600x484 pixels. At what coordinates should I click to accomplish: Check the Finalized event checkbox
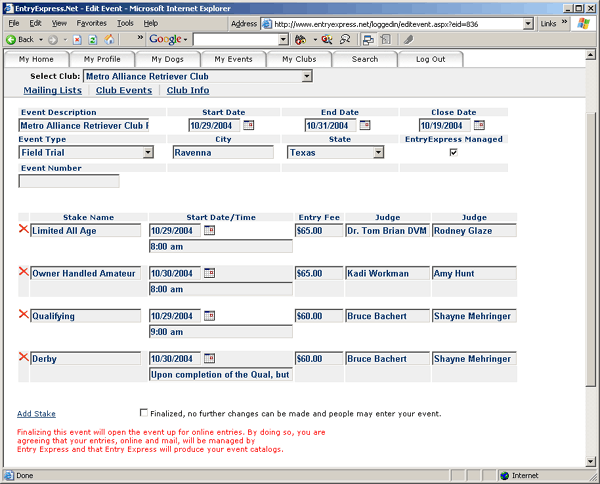(145, 412)
